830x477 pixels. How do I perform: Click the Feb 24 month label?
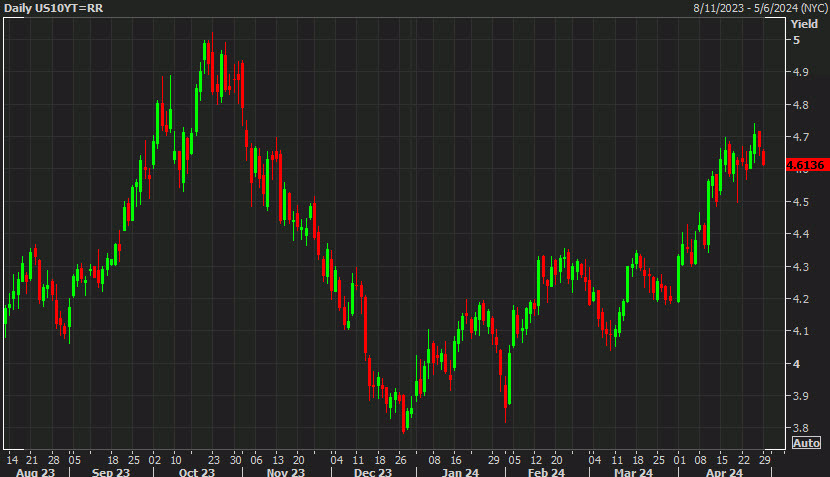click(546, 472)
